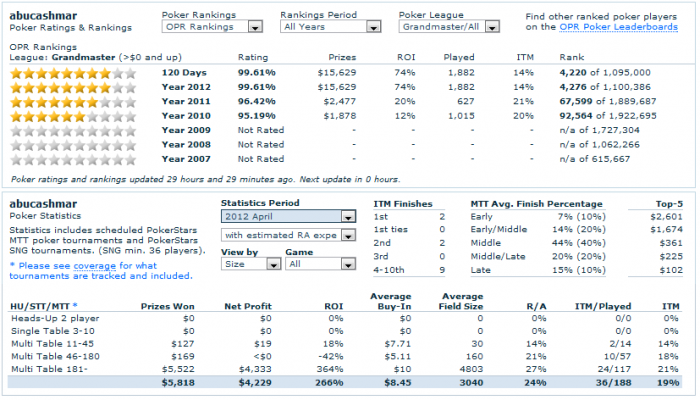Expand the Statistics Period 2012 April dropdown
The height and width of the screenshot is (400, 700).
pyautogui.click(x=288, y=216)
